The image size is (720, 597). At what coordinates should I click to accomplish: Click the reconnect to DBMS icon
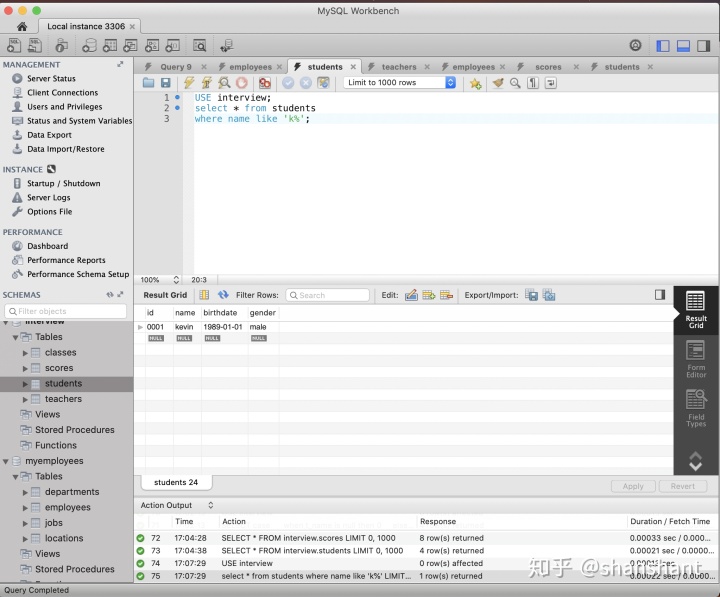coord(226,45)
